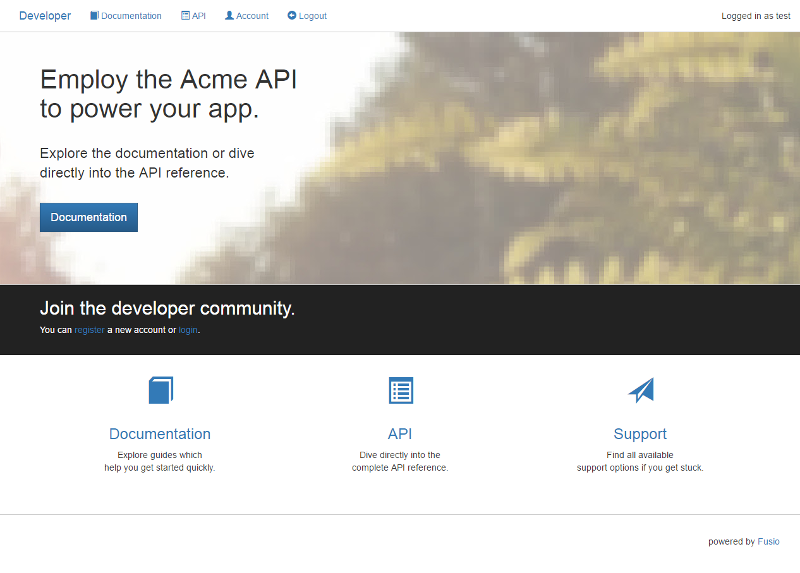The width and height of the screenshot is (800, 573).
Task: Open the Support heading link
Action: click(640, 434)
